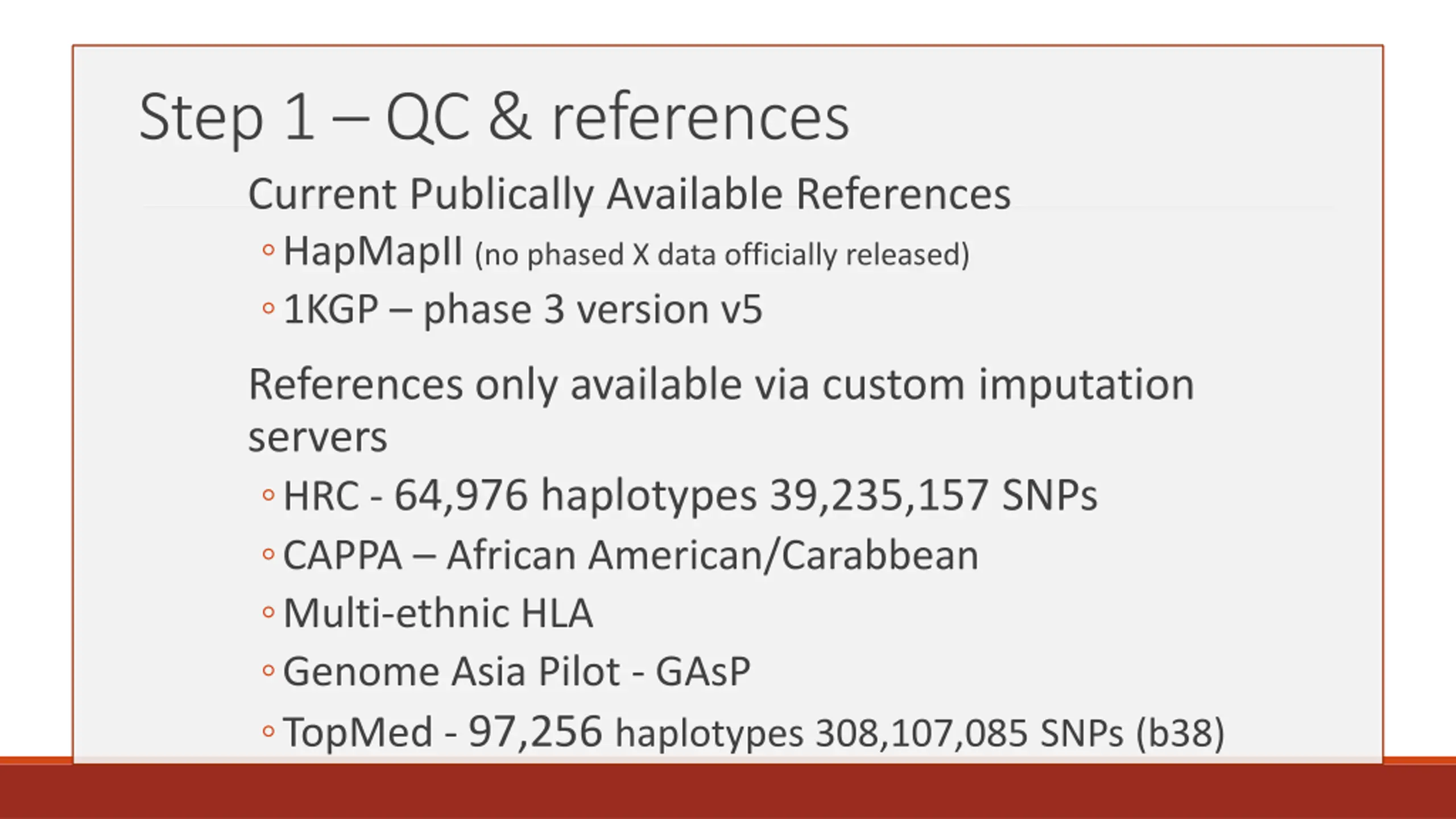Screen dimensions: 1456x819
Task: Click 'HRC - 64,976 haplotypes' line
Action: [x=690, y=495]
